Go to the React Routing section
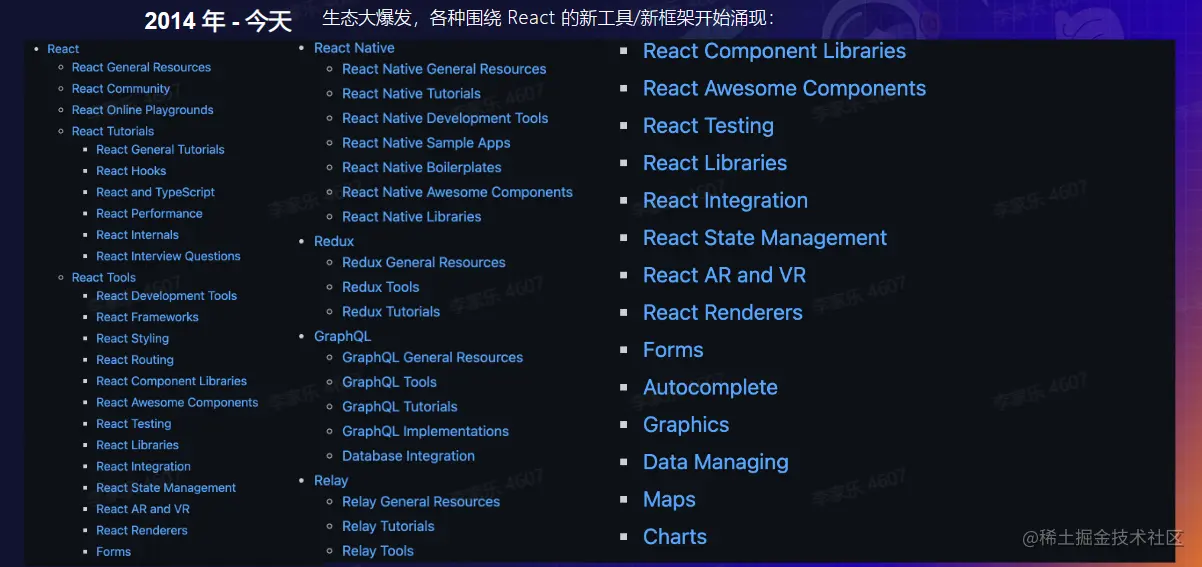Screen dimensions: 1202x567 135,360
